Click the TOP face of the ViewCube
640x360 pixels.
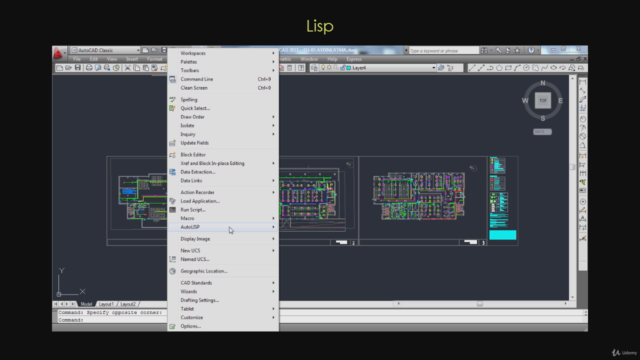click(x=543, y=100)
